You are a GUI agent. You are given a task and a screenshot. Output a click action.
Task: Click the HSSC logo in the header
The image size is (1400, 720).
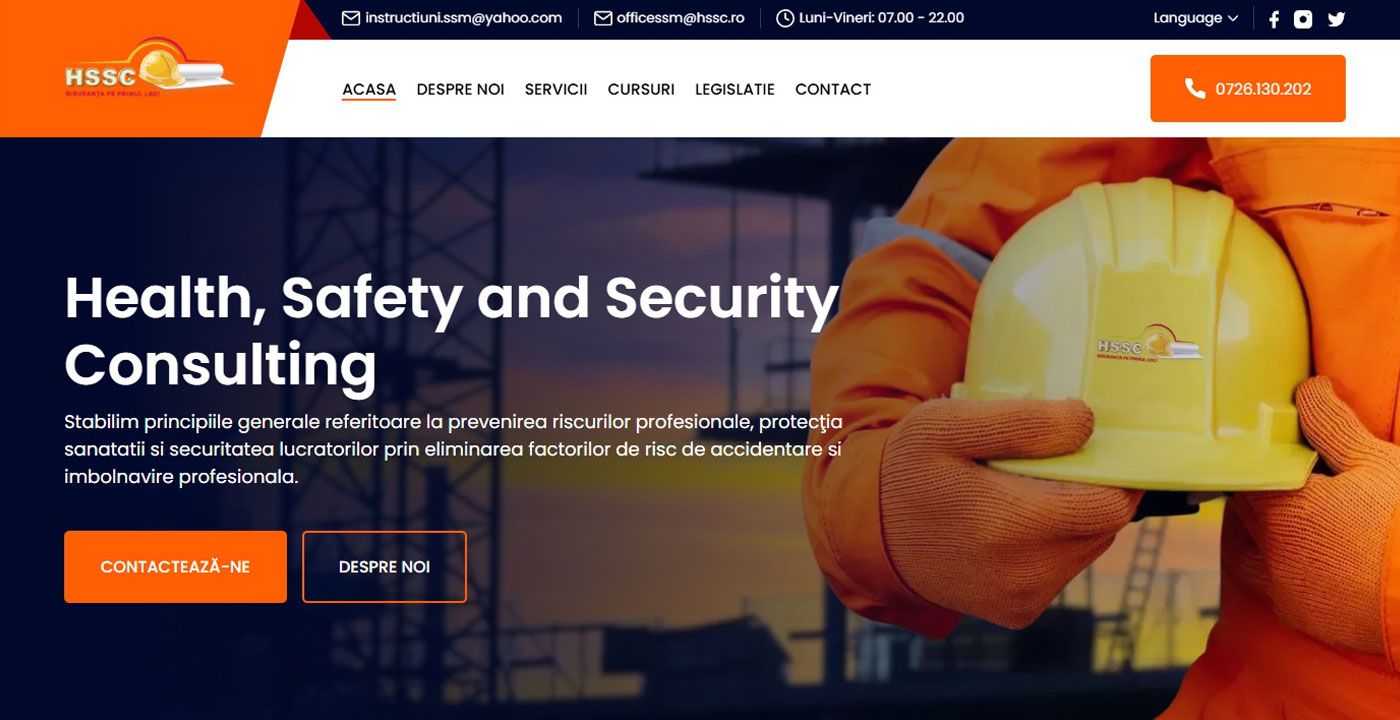pyautogui.click(x=150, y=67)
